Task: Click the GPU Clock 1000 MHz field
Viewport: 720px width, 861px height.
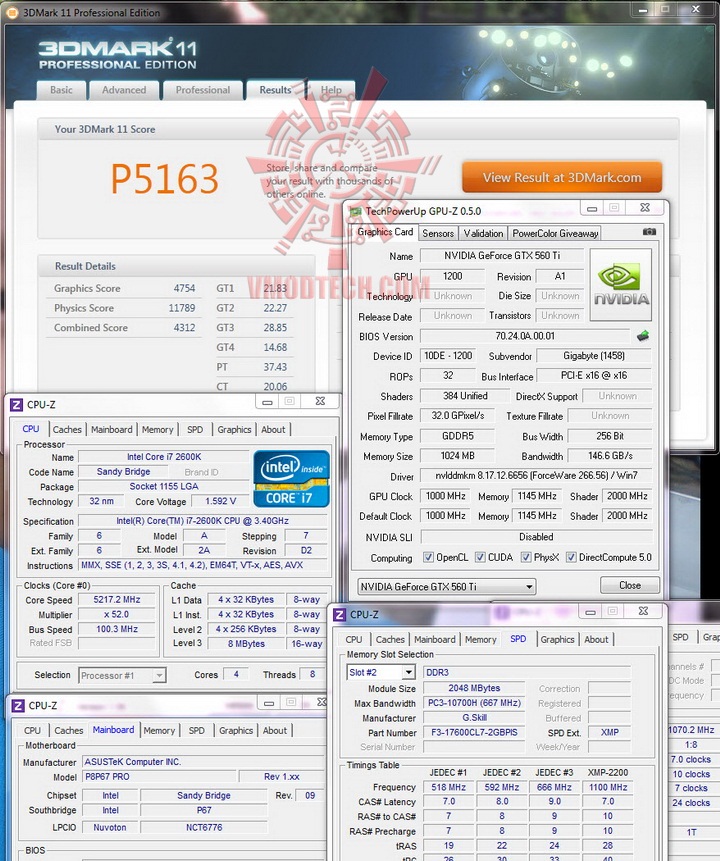Action: click(x=445, y=496)
